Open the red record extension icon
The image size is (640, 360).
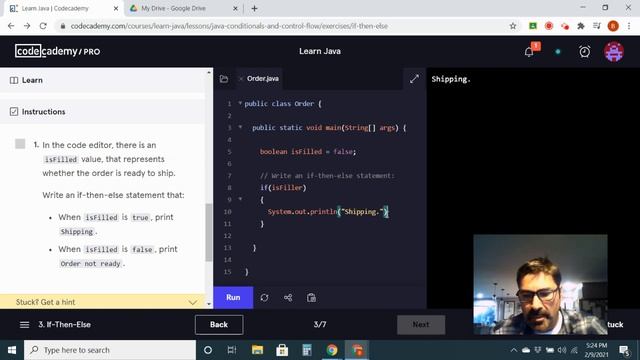click(549, 26)
